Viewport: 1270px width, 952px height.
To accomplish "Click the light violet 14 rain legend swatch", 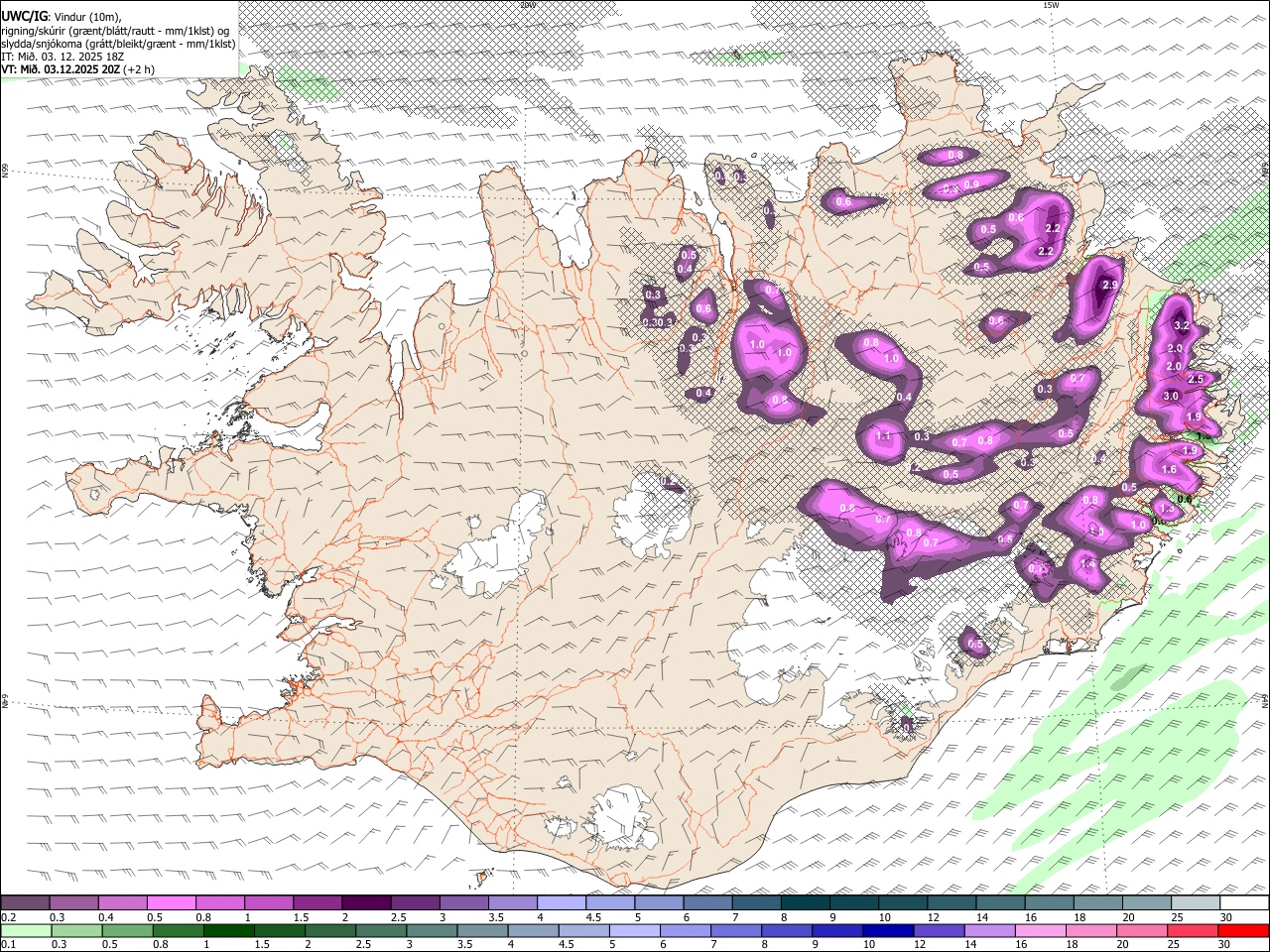I will (988, 930).
